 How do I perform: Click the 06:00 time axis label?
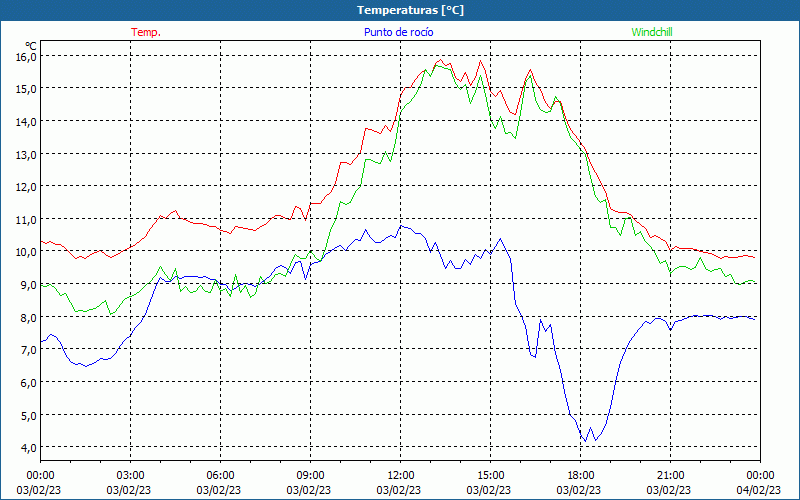point(219,476)
